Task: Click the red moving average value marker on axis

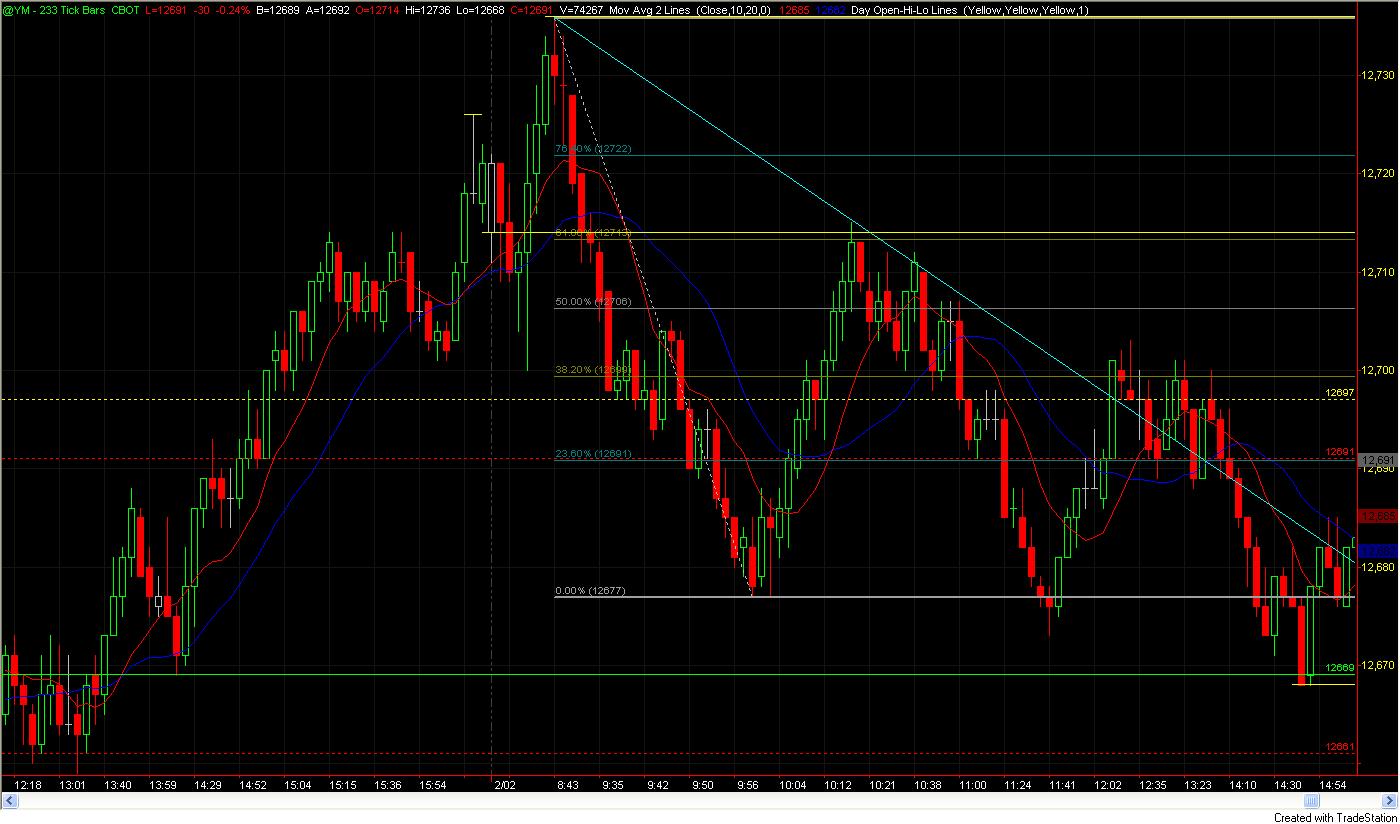Action: click(x=1378, y=516)
